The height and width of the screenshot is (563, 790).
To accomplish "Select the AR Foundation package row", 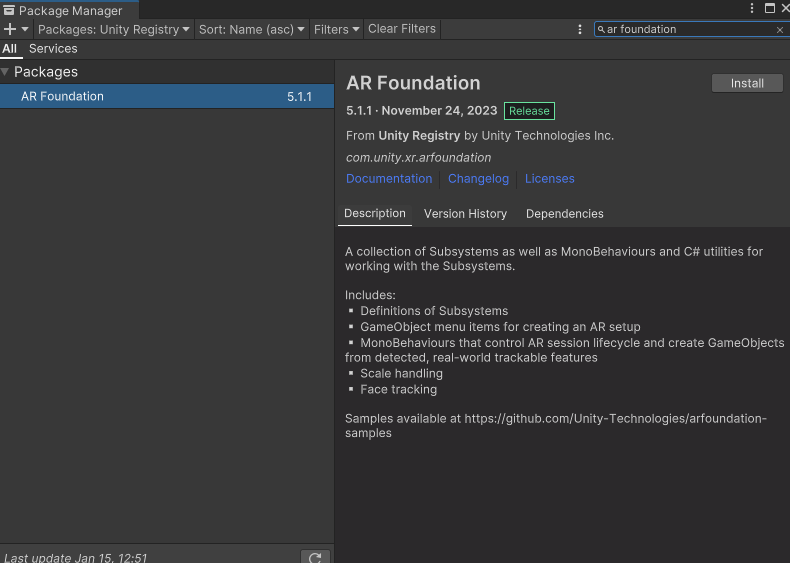I will coord(167,96).
